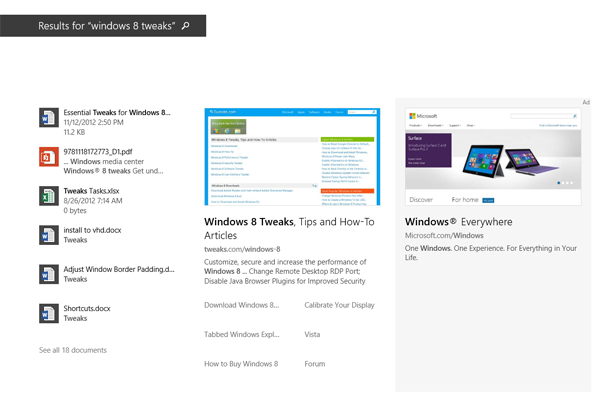The width and height of the screenshot is (600, 409).
Task: Open the Vista sublink
Action: 312,335
